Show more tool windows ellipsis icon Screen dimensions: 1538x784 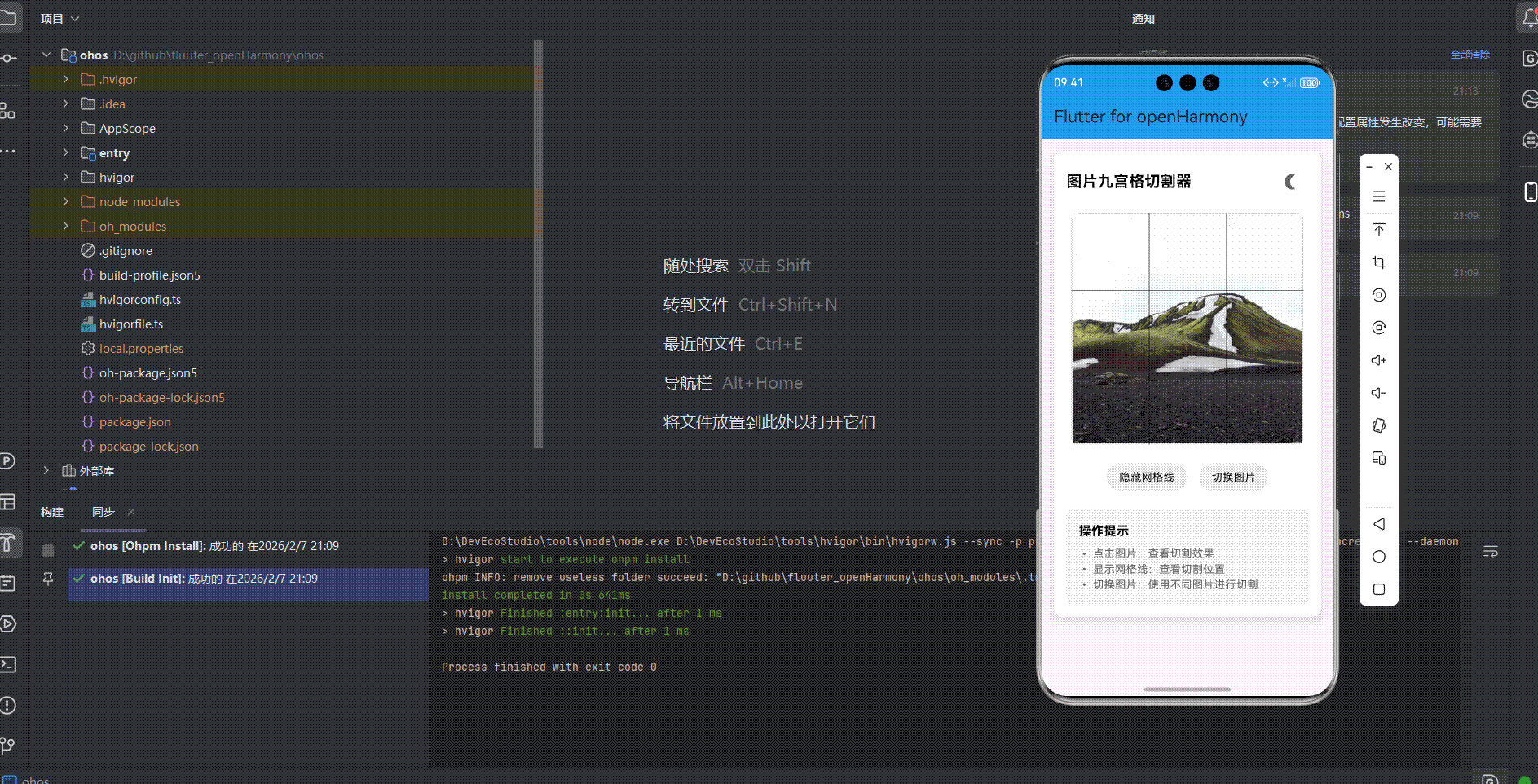coord(7,151)
